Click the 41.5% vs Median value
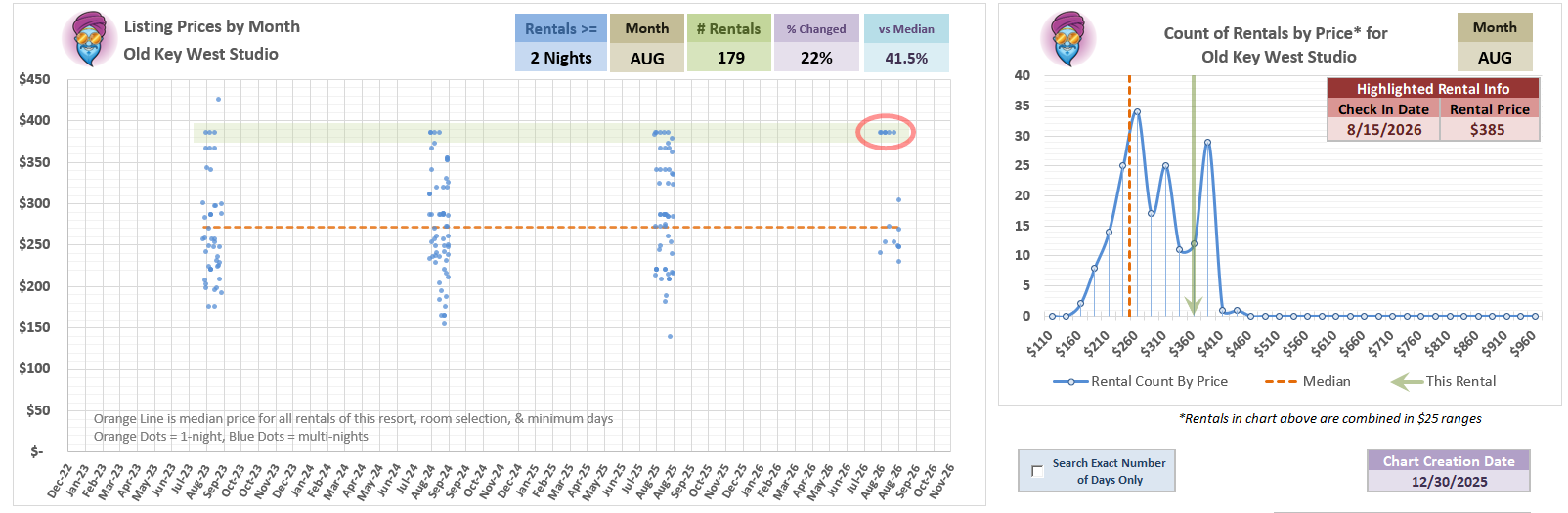Viewport: 1568px width, 513px height. click(x=905, y=58)
